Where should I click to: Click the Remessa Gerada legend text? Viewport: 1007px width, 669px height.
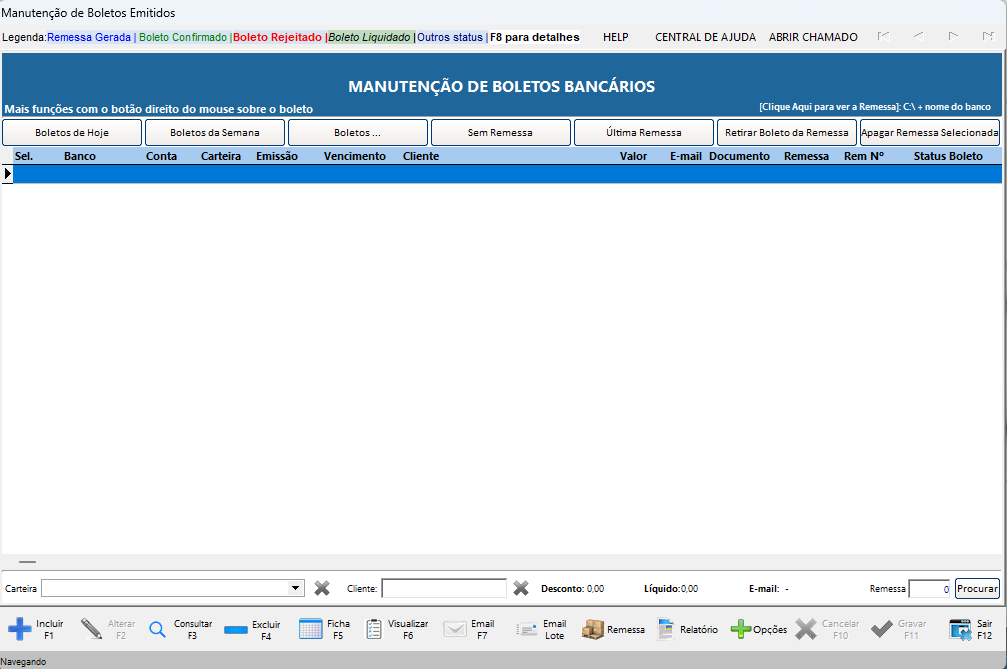pos(89,37)
